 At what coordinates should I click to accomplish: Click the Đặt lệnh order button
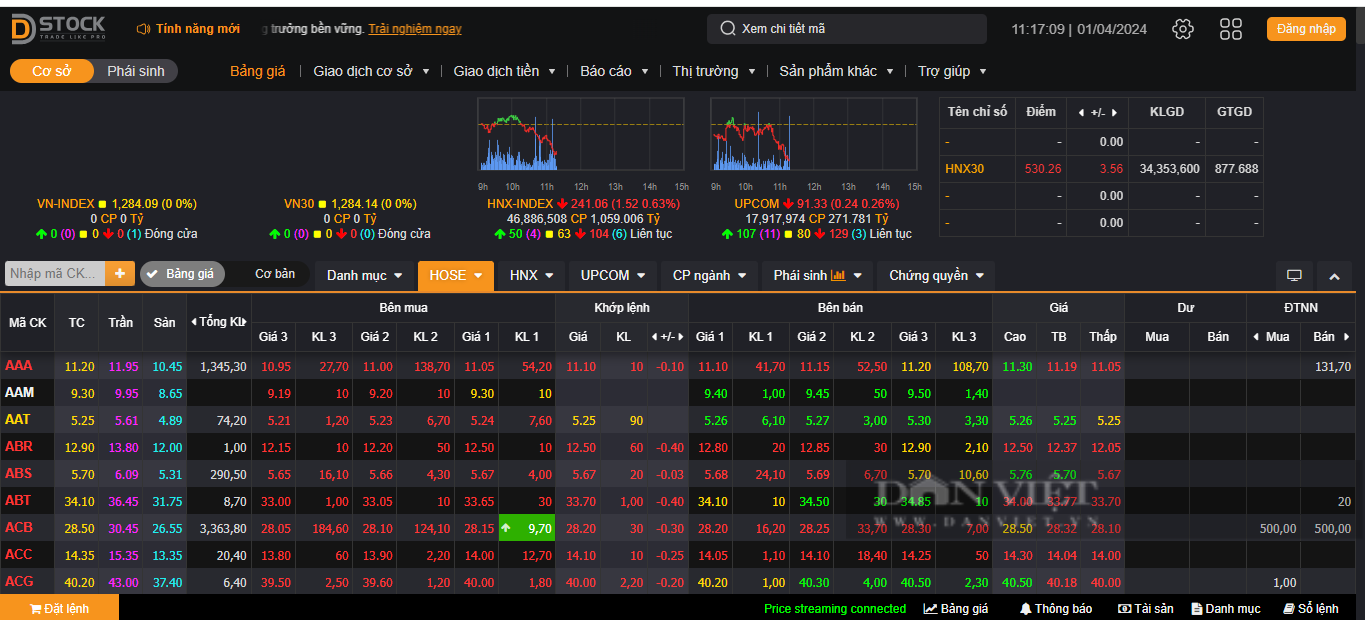click(59, 608)
